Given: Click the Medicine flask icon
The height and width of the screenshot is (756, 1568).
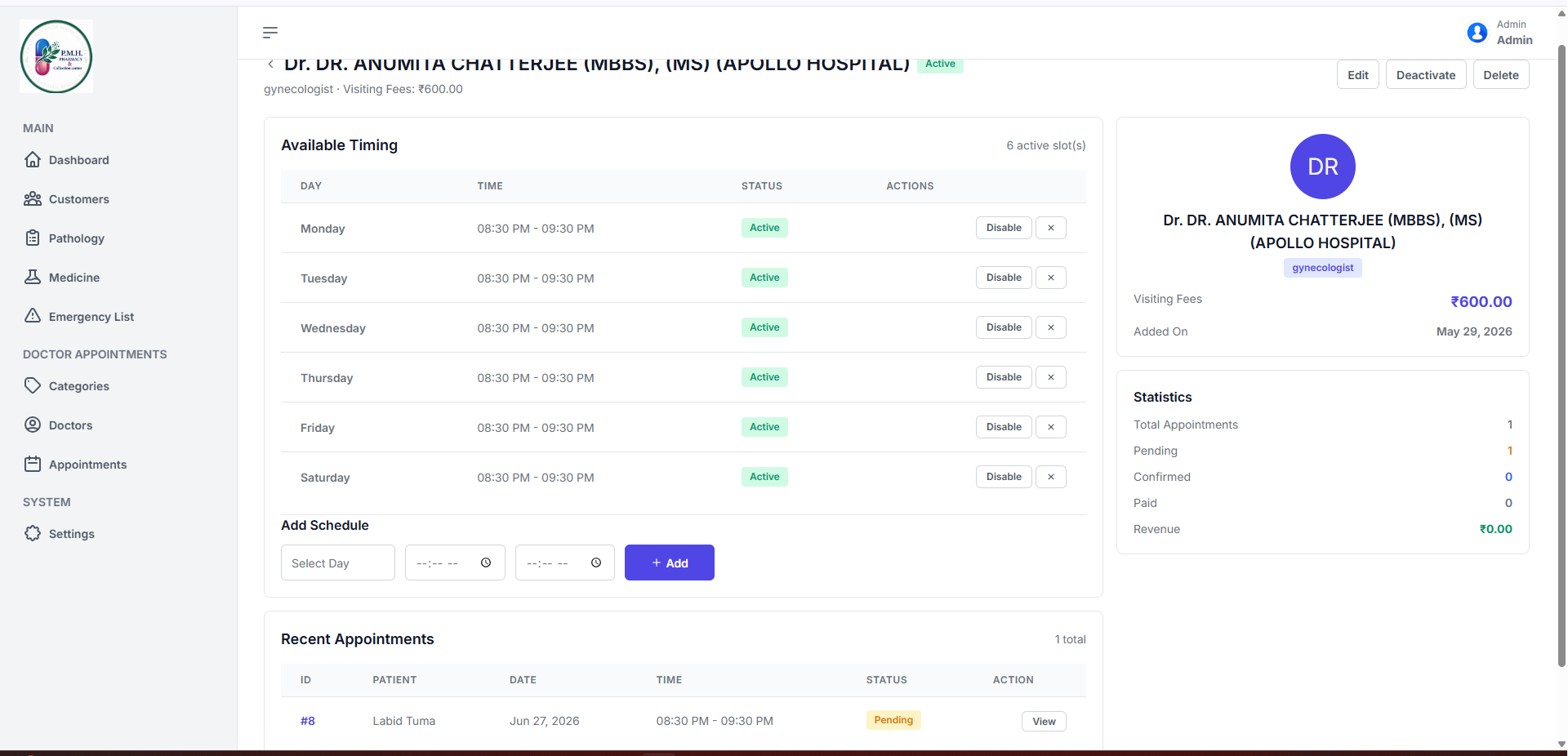Looking at the screenshot, I should click(33, 277).
